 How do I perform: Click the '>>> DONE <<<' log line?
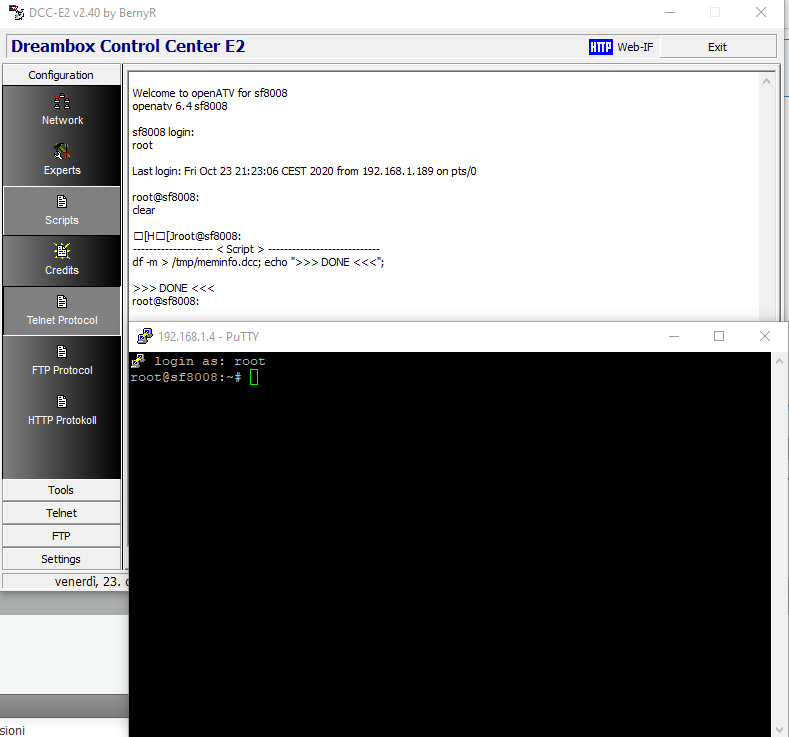[x=174, y=288]
